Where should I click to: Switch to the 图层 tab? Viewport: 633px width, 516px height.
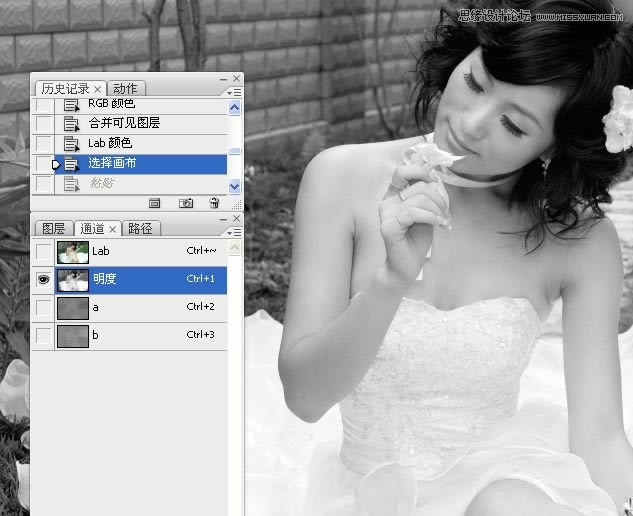click(53, 229)
